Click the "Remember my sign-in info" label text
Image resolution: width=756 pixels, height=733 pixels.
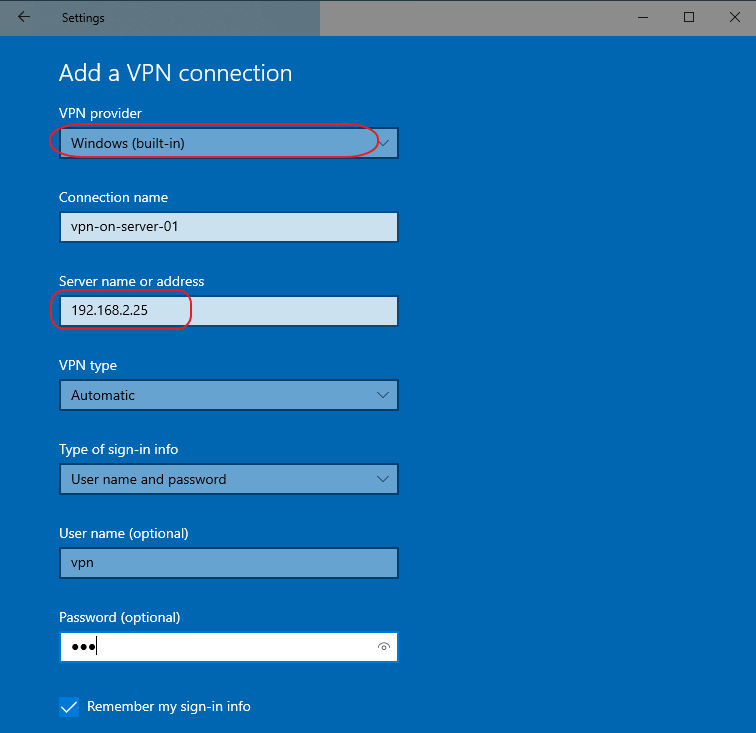coord(169,707)
